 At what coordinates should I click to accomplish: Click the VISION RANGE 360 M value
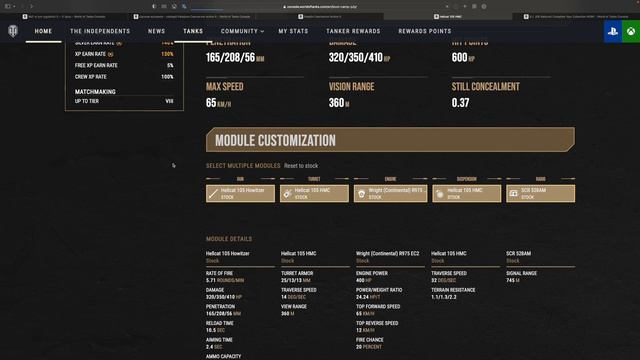[339, 103]
